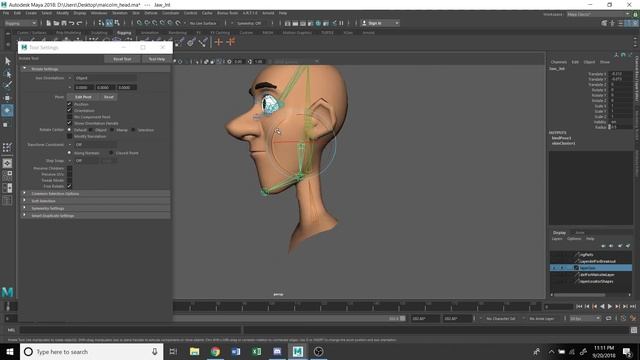Select the highlighted blue layer row
640x360 pixels.
pos(591,268)
